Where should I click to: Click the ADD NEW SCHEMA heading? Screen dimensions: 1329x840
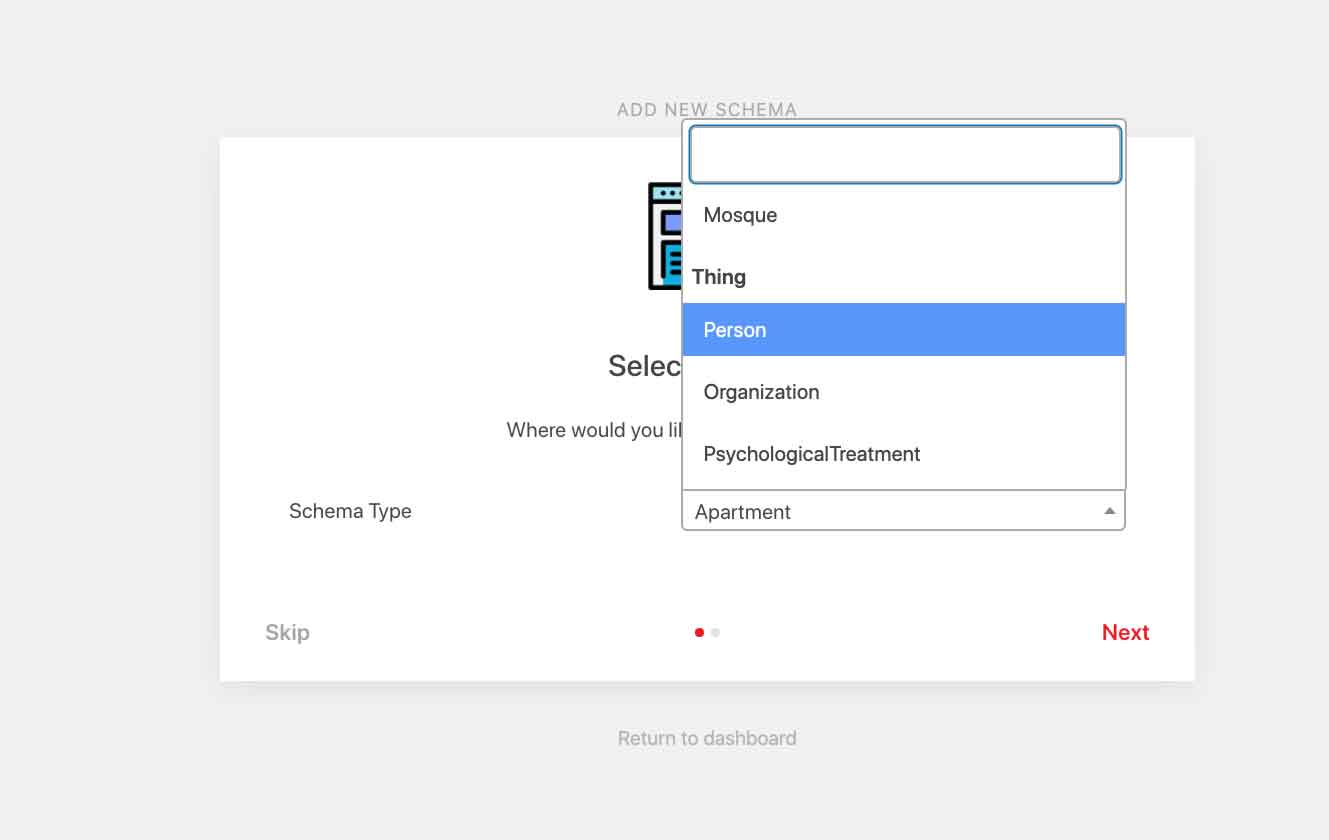point(707,110)
